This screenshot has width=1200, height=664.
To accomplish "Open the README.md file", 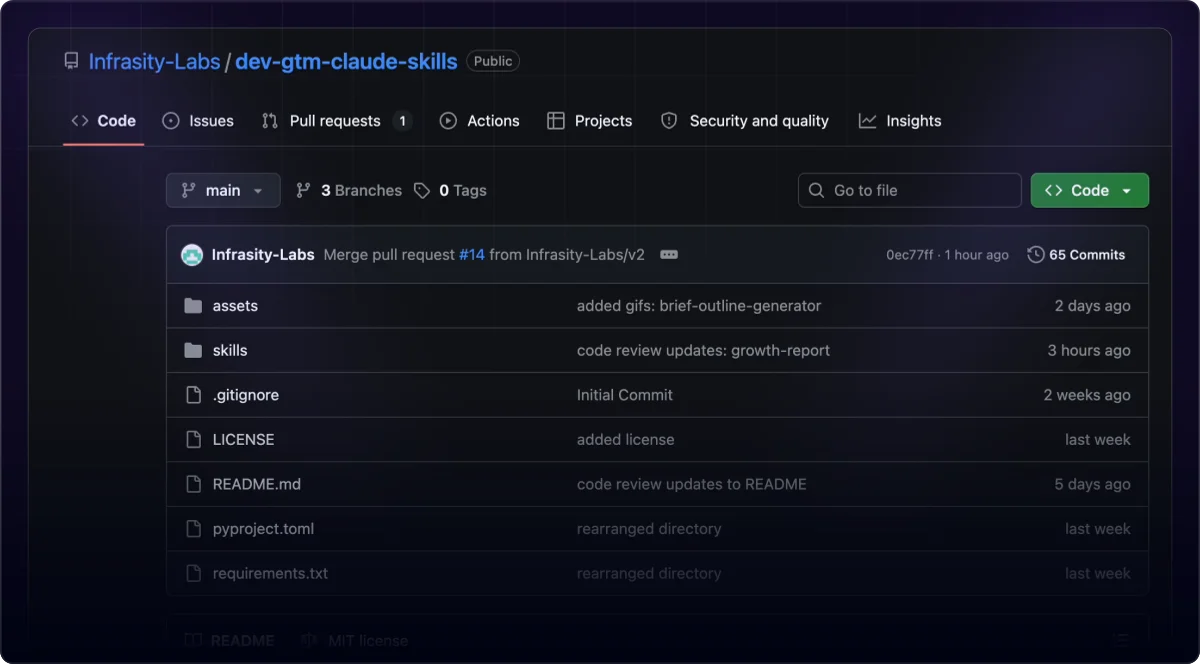I will coord(257,484).
